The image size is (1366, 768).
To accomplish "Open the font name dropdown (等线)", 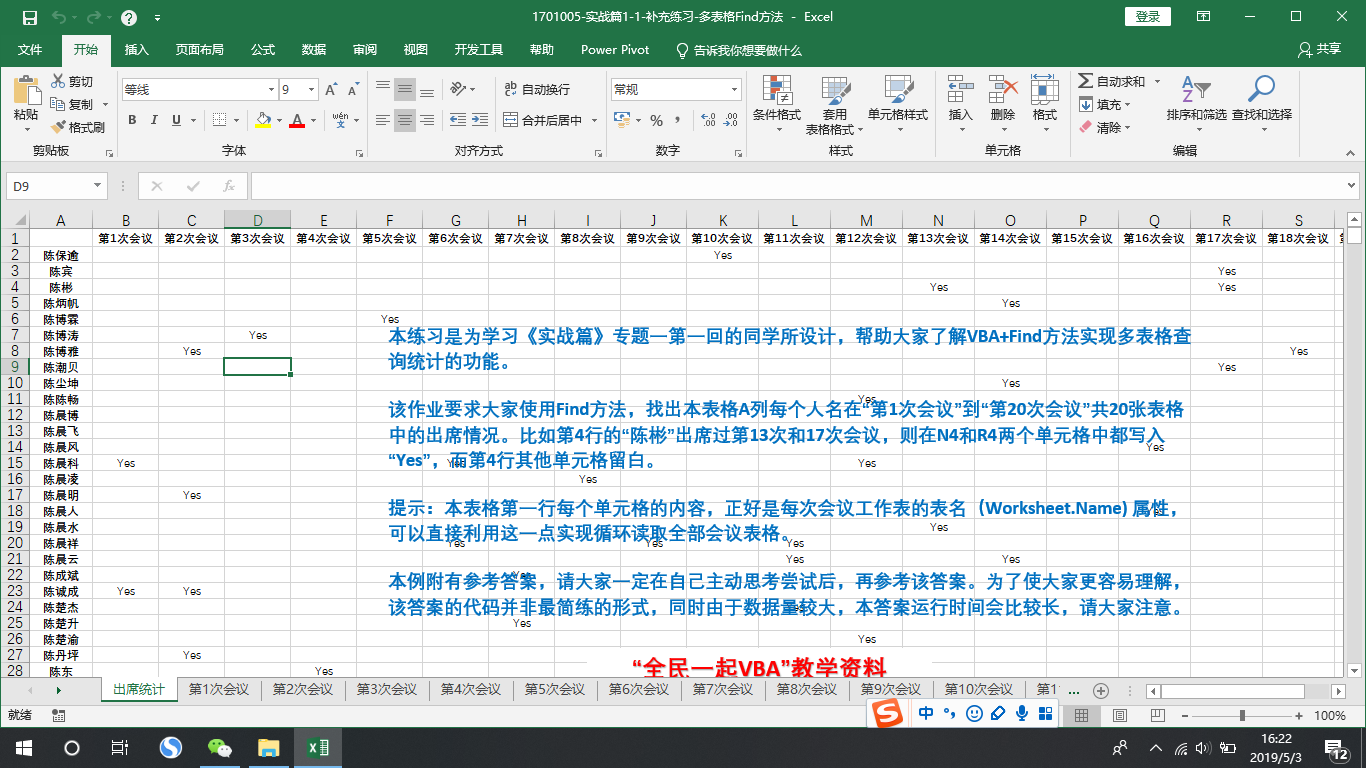I will pos(270,89).
